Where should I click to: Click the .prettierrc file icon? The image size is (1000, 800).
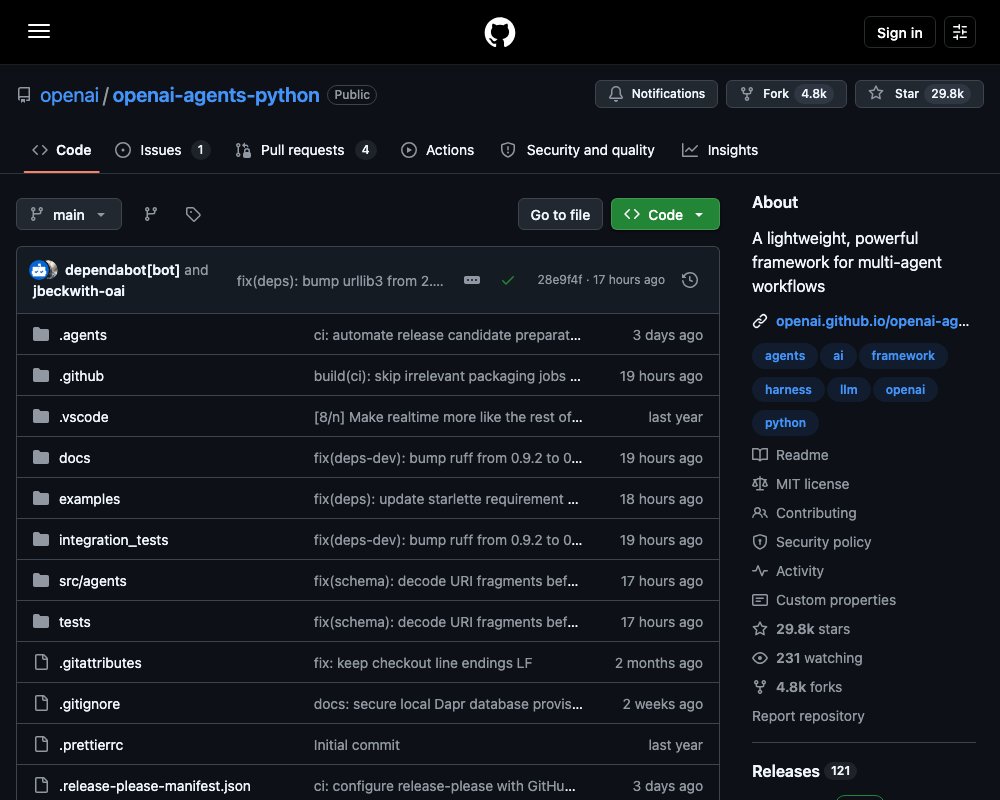(41, 744)
